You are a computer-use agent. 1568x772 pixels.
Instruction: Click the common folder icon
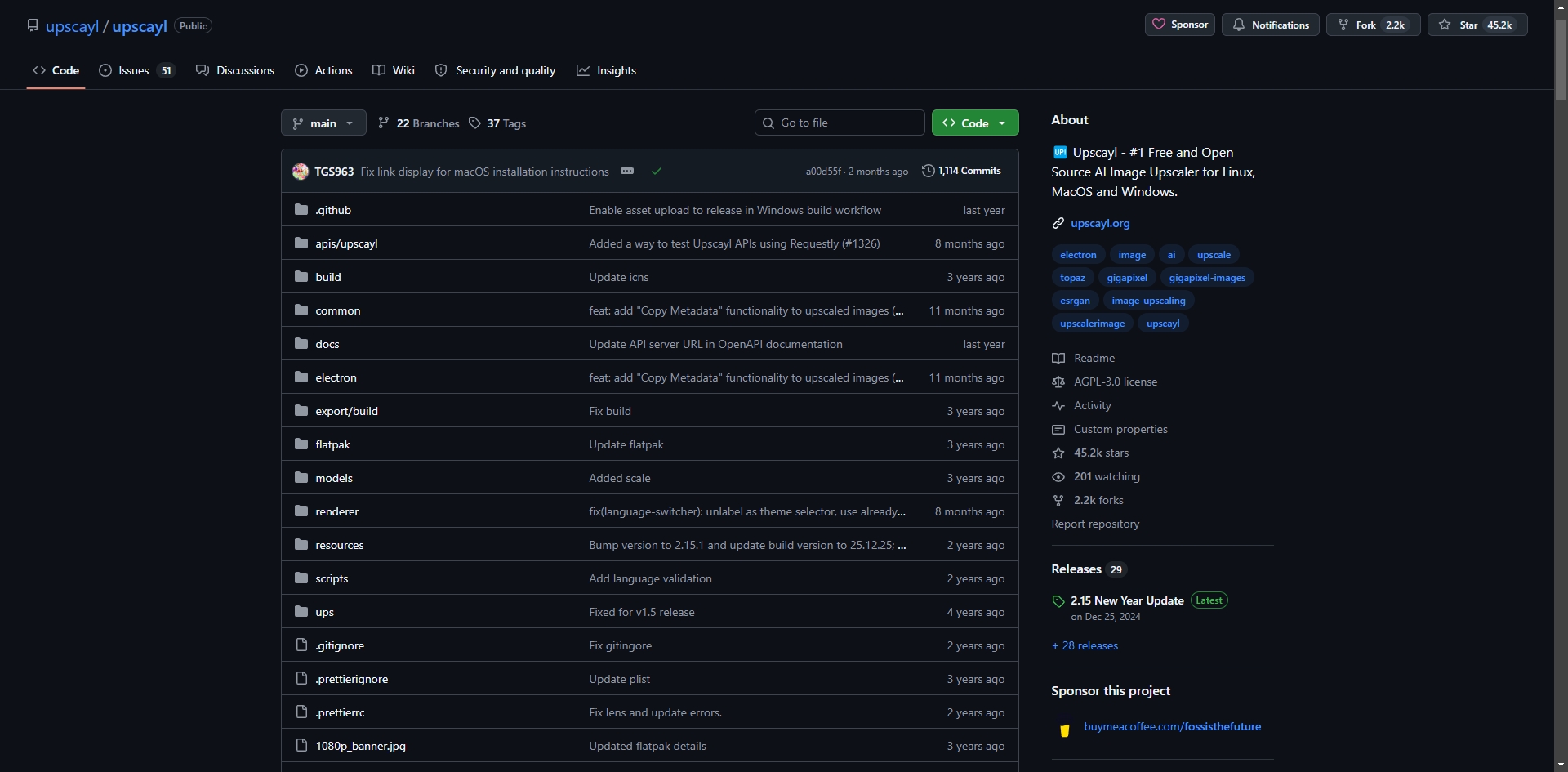(301, 310)
